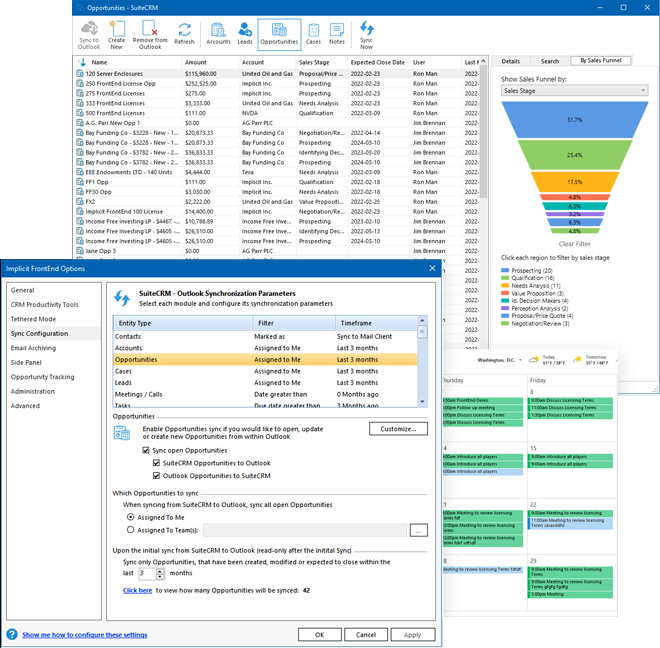Click blue 31.7% funnel segment

574,120
